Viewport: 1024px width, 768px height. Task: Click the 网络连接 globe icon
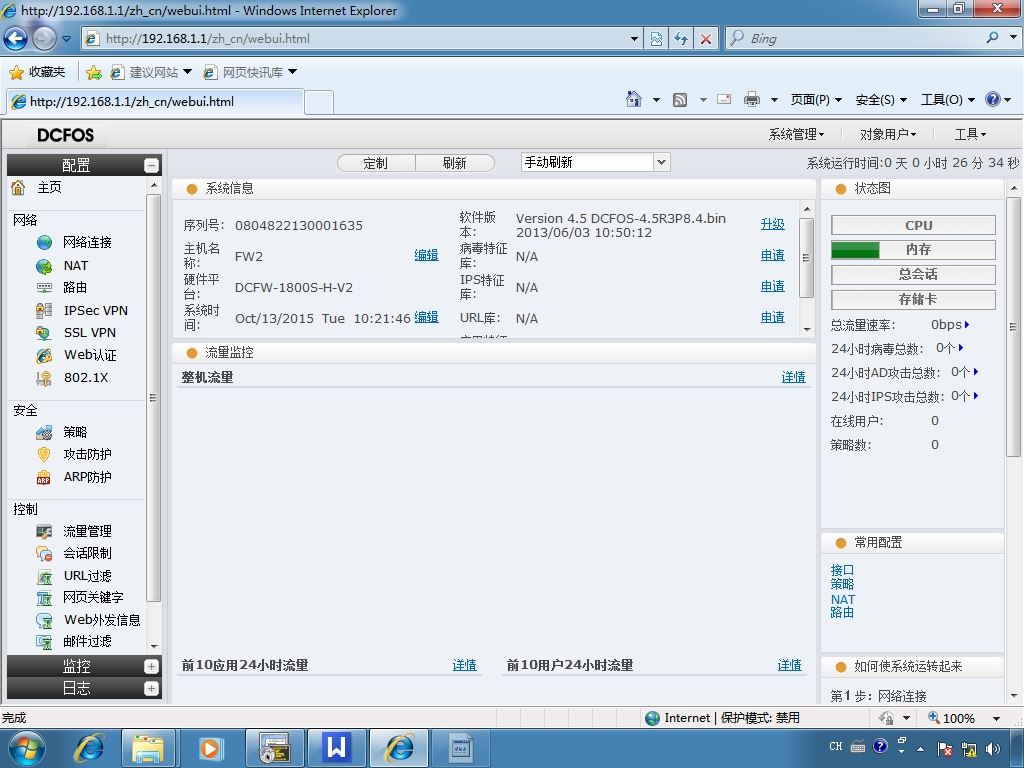pos(44,243)
